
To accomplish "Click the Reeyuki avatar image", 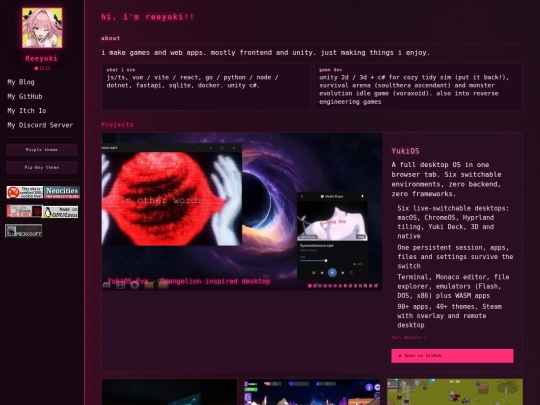I will pyautogui.click(x=42, y=28).
